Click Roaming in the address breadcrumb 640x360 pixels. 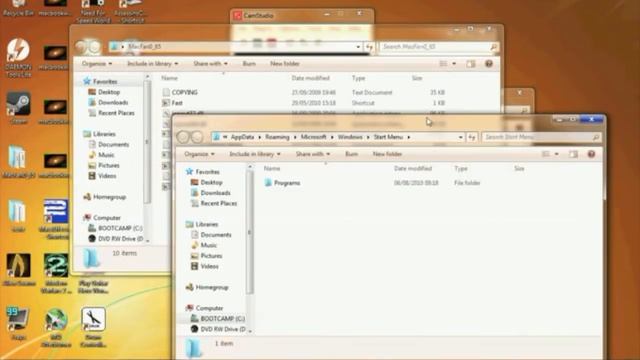[x=277, y=137]
